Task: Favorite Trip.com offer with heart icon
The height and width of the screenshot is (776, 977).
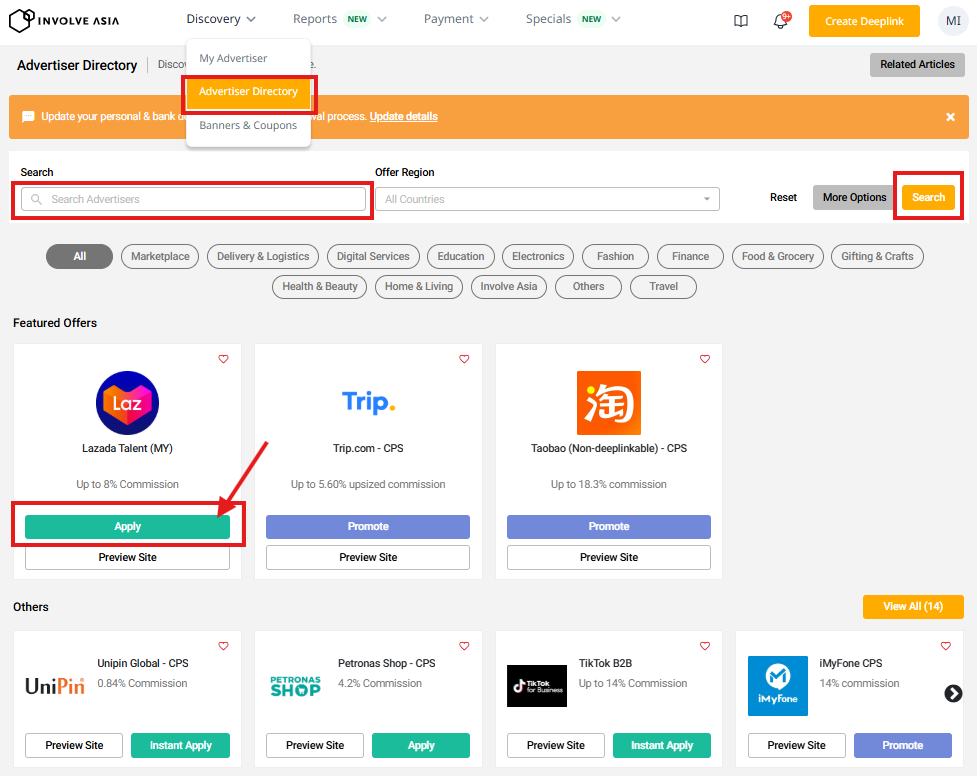Action: click(x=464, y=359)
